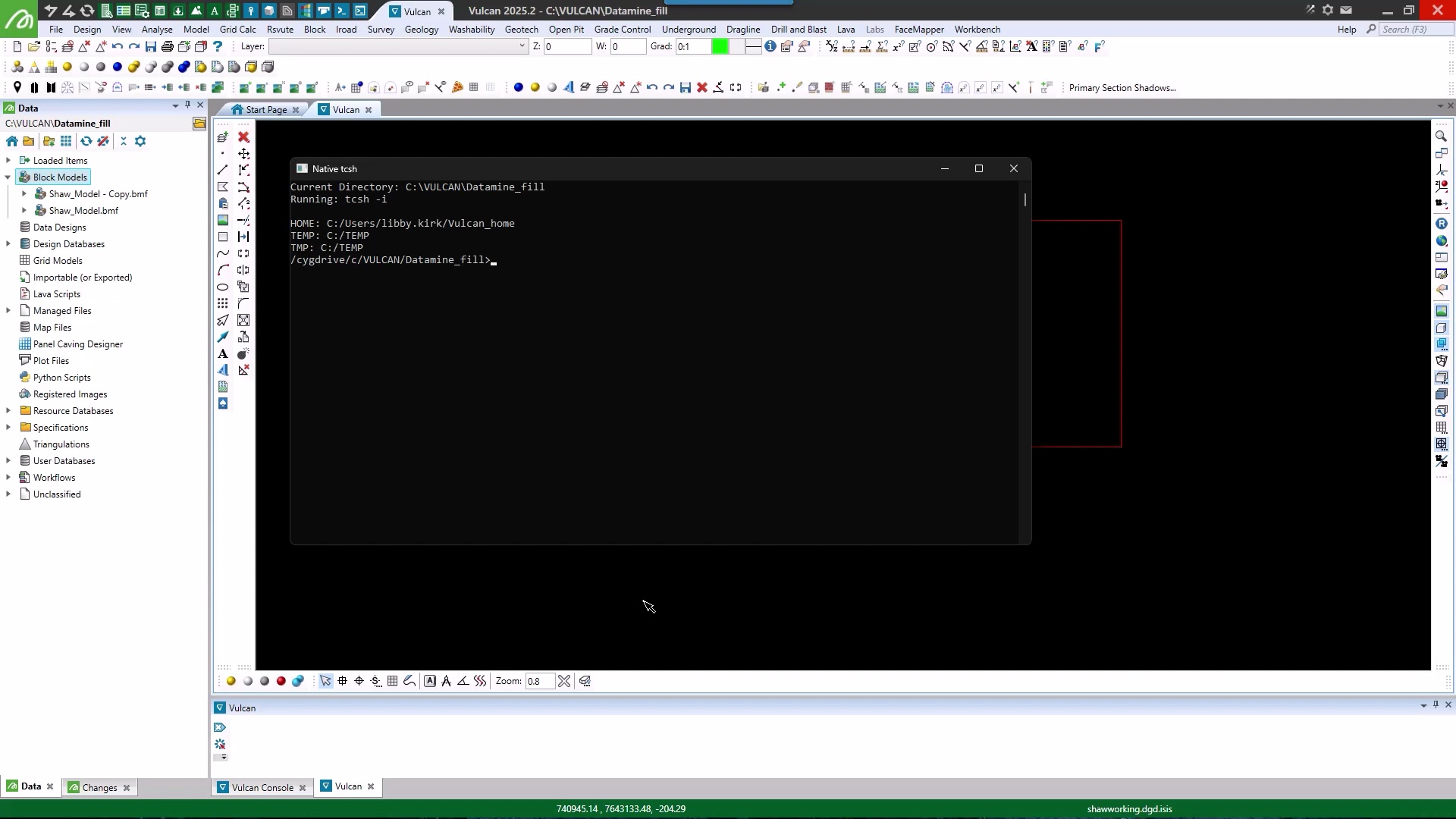Click the red X delete tool
The width and height of the screenshot is (1456, 819).
click(243, 137)
